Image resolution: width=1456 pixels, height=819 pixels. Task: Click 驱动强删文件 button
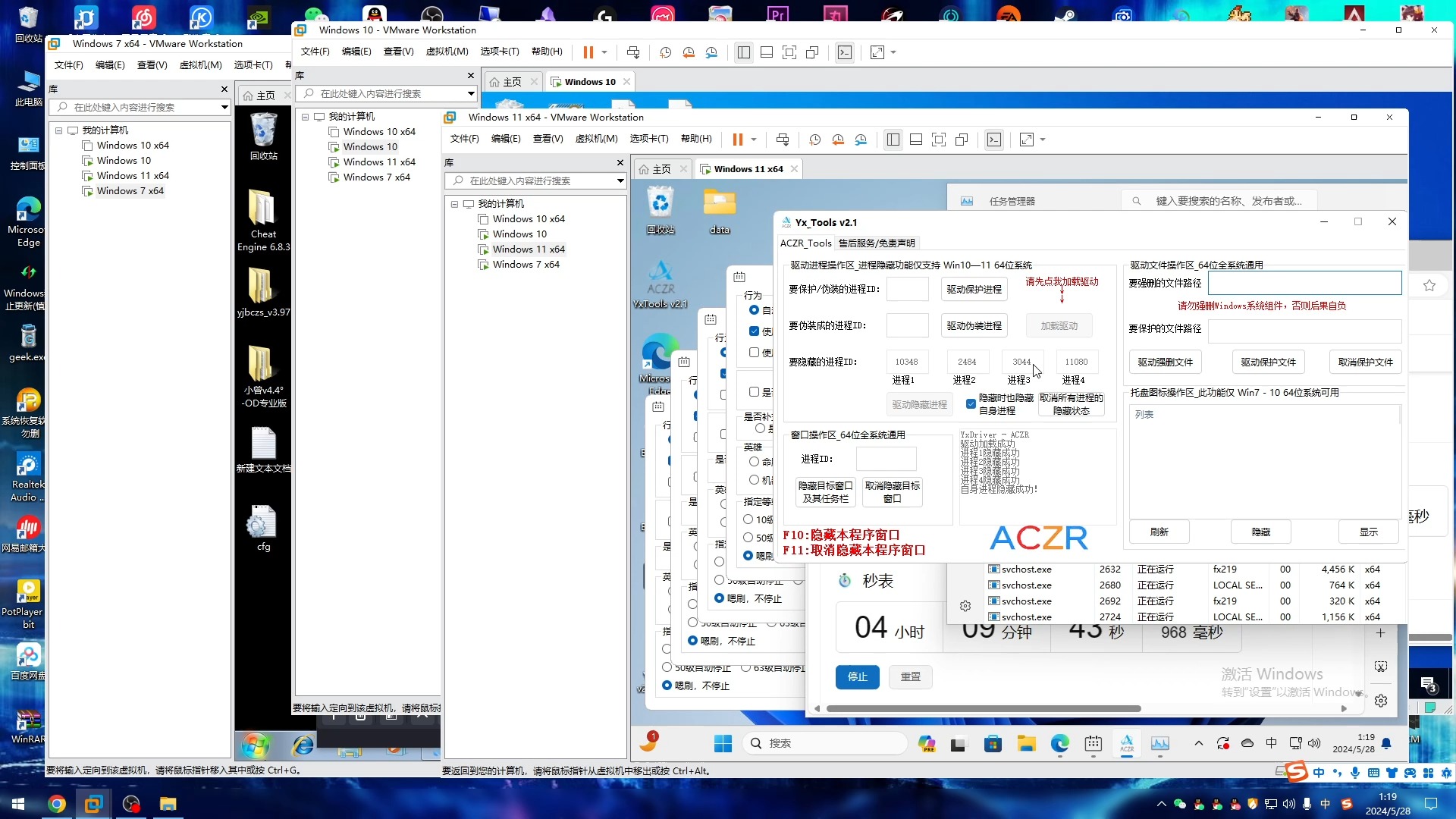click(1165, 362)
